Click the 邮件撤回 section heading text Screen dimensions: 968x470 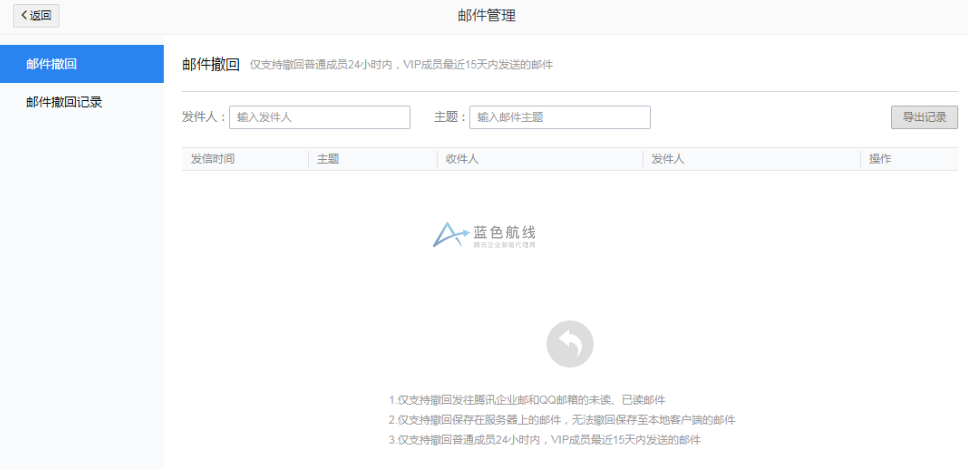211,65
